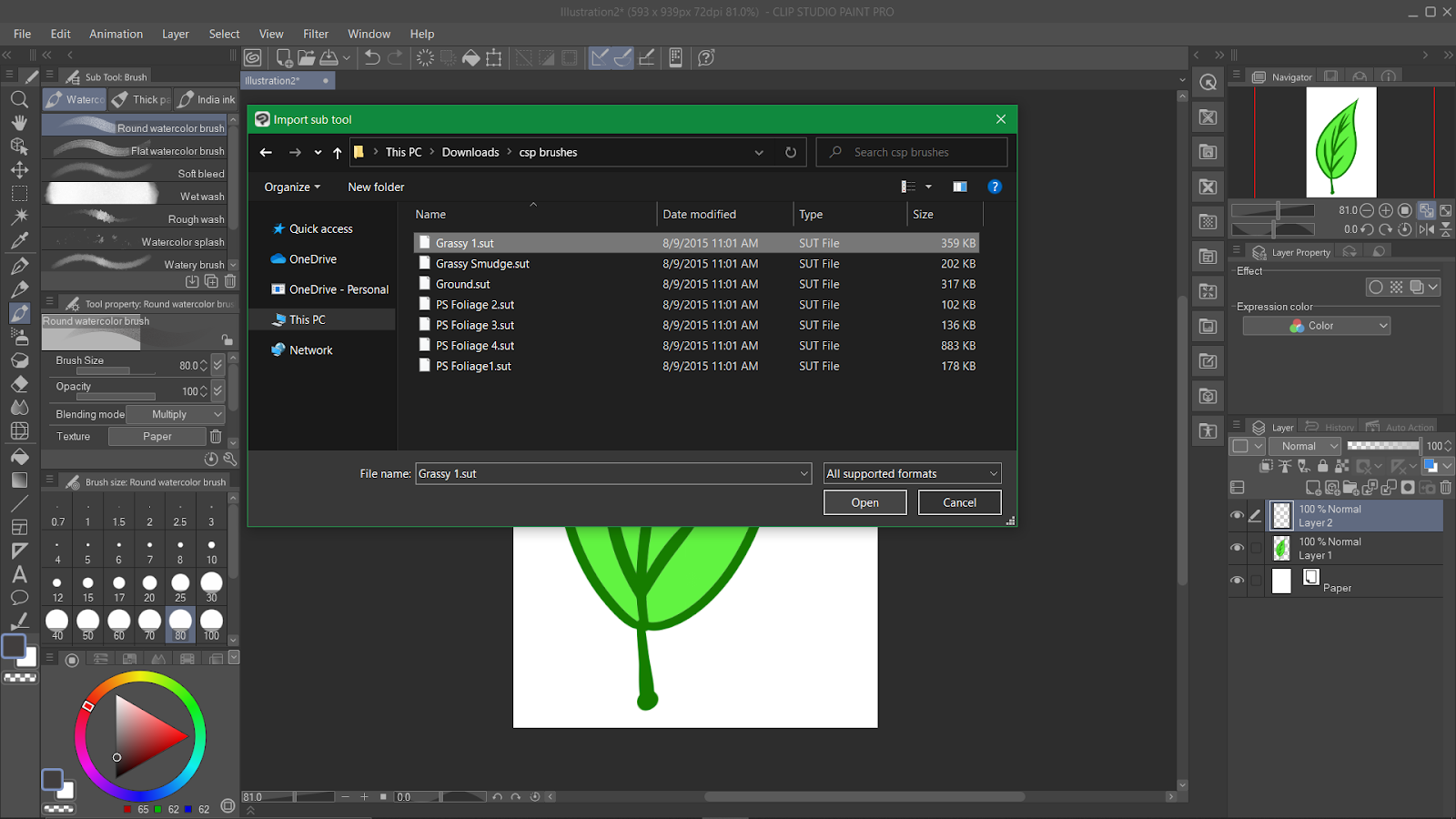Viewport: 1456px width, 819px height.
Task: Switch to the Illustration2 canvas tab
Action: click(x=288, y=80)
